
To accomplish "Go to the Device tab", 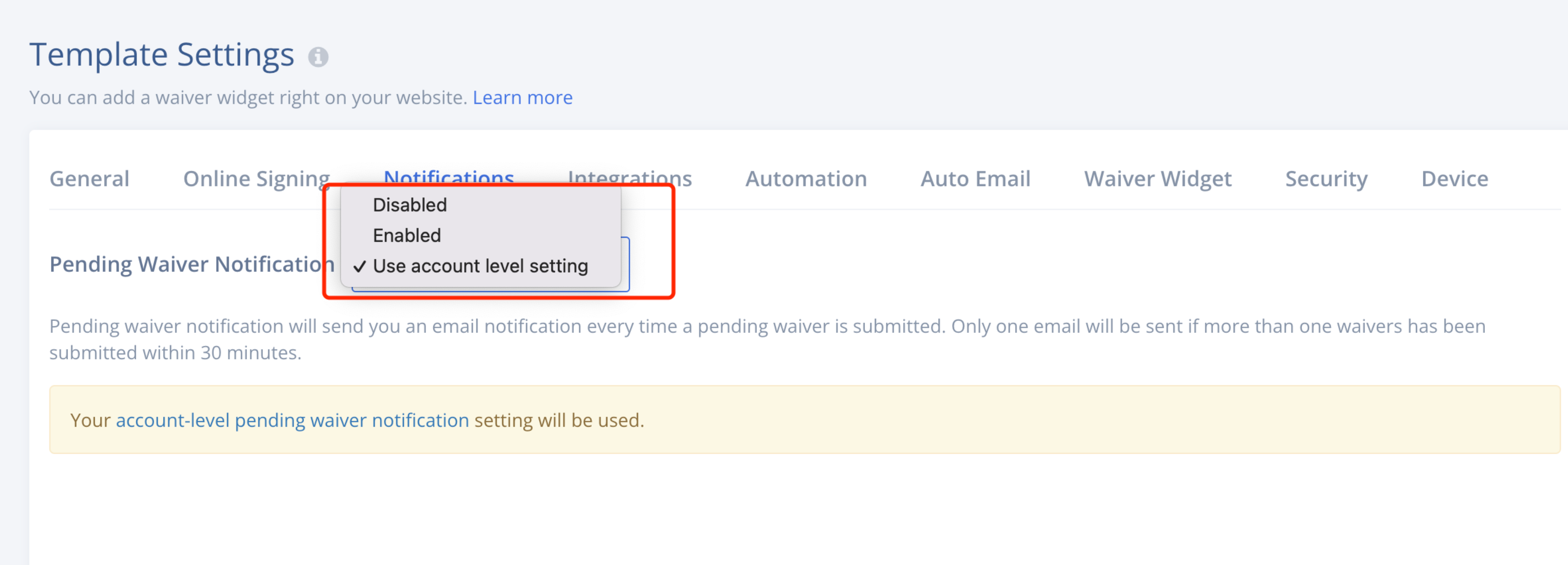I will coord(1454,178).
